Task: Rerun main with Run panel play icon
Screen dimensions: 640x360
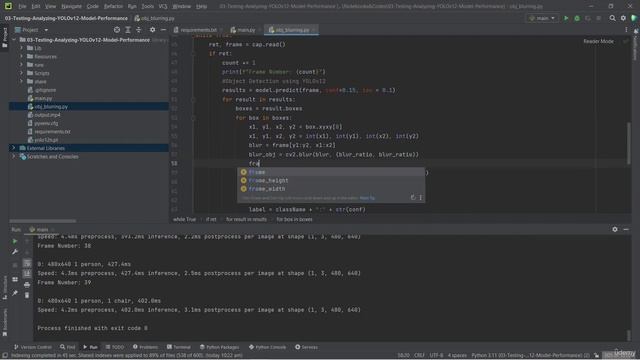Action: click(15, 241)
